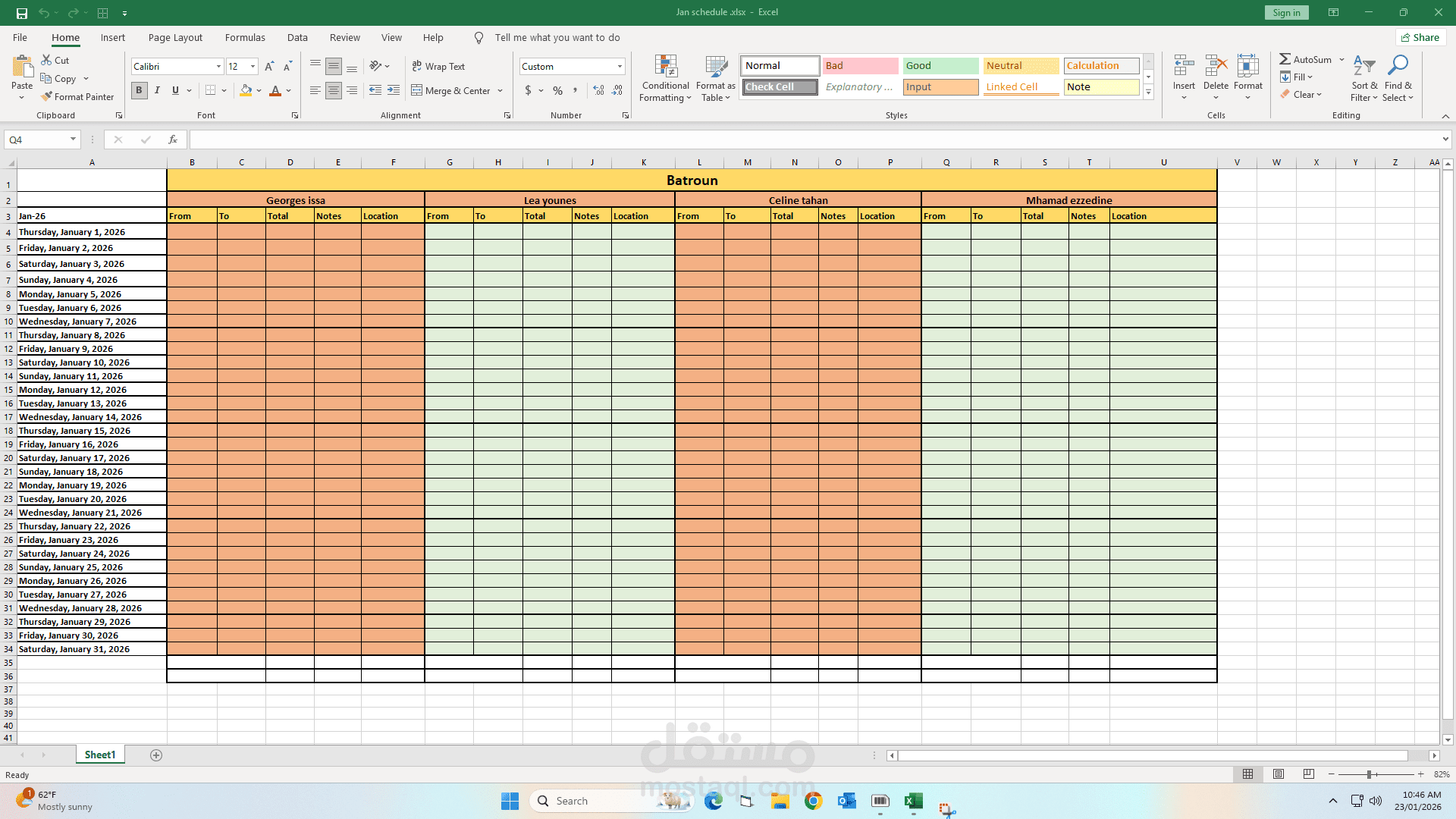This screenshot has height=819, width=1456.
Task: Select the Sheet1 tab
Action: click(99, 755)
